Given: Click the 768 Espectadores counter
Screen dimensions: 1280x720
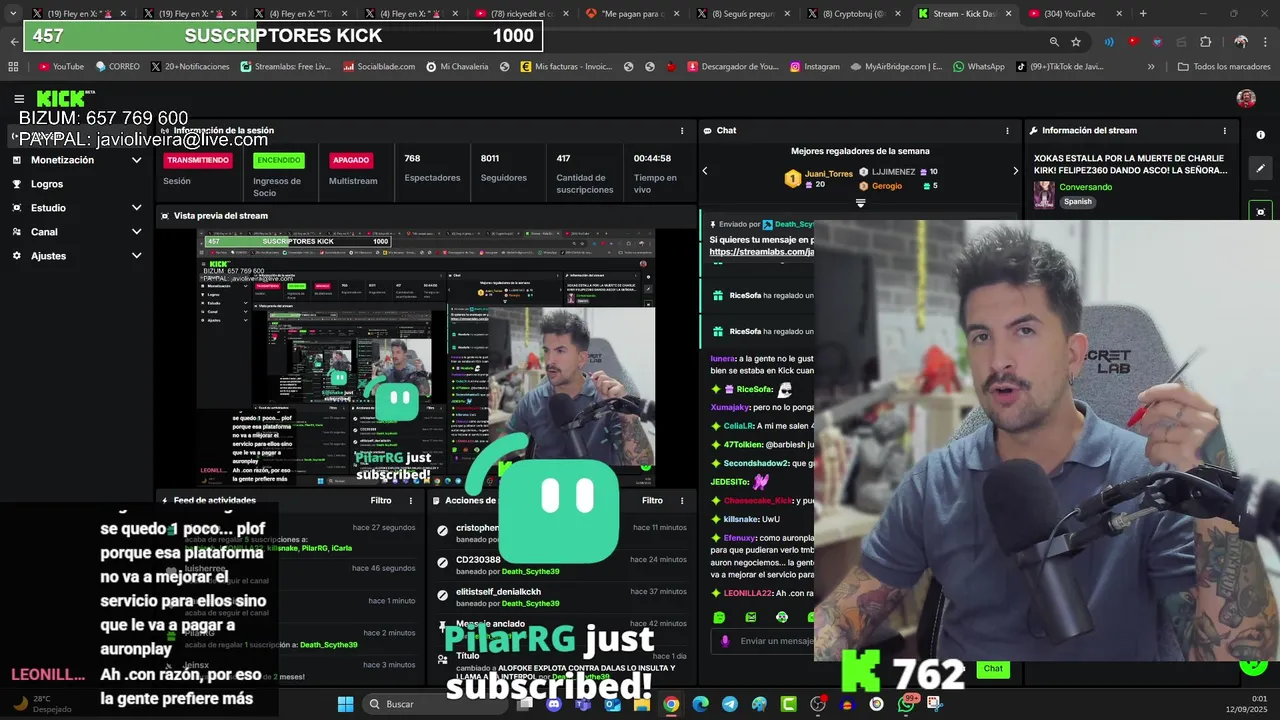Looking at the screenshot, I should click(432, 167).
